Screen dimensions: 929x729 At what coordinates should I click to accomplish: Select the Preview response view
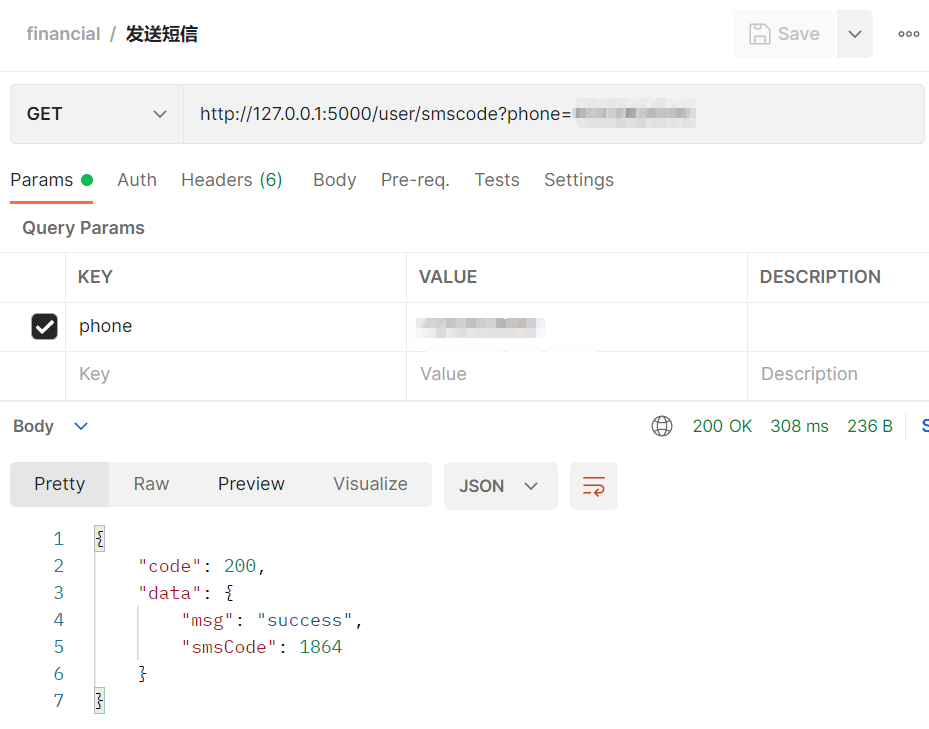point(251,484)
